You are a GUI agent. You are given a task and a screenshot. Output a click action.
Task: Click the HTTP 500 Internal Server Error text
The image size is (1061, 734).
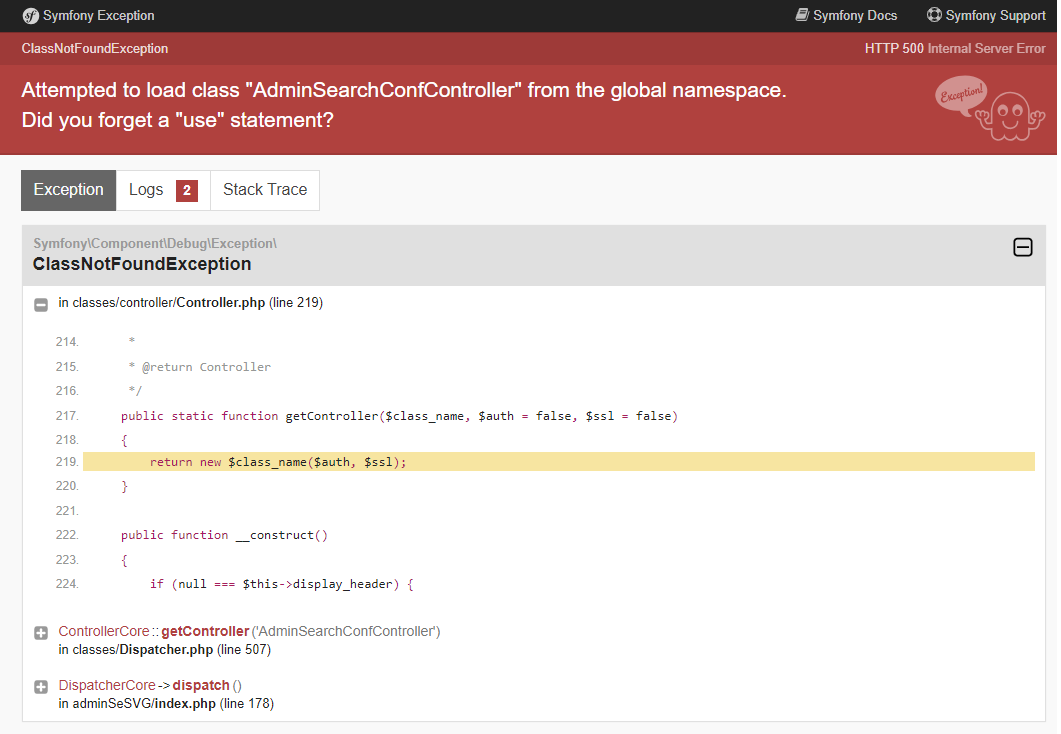(955, 49)
